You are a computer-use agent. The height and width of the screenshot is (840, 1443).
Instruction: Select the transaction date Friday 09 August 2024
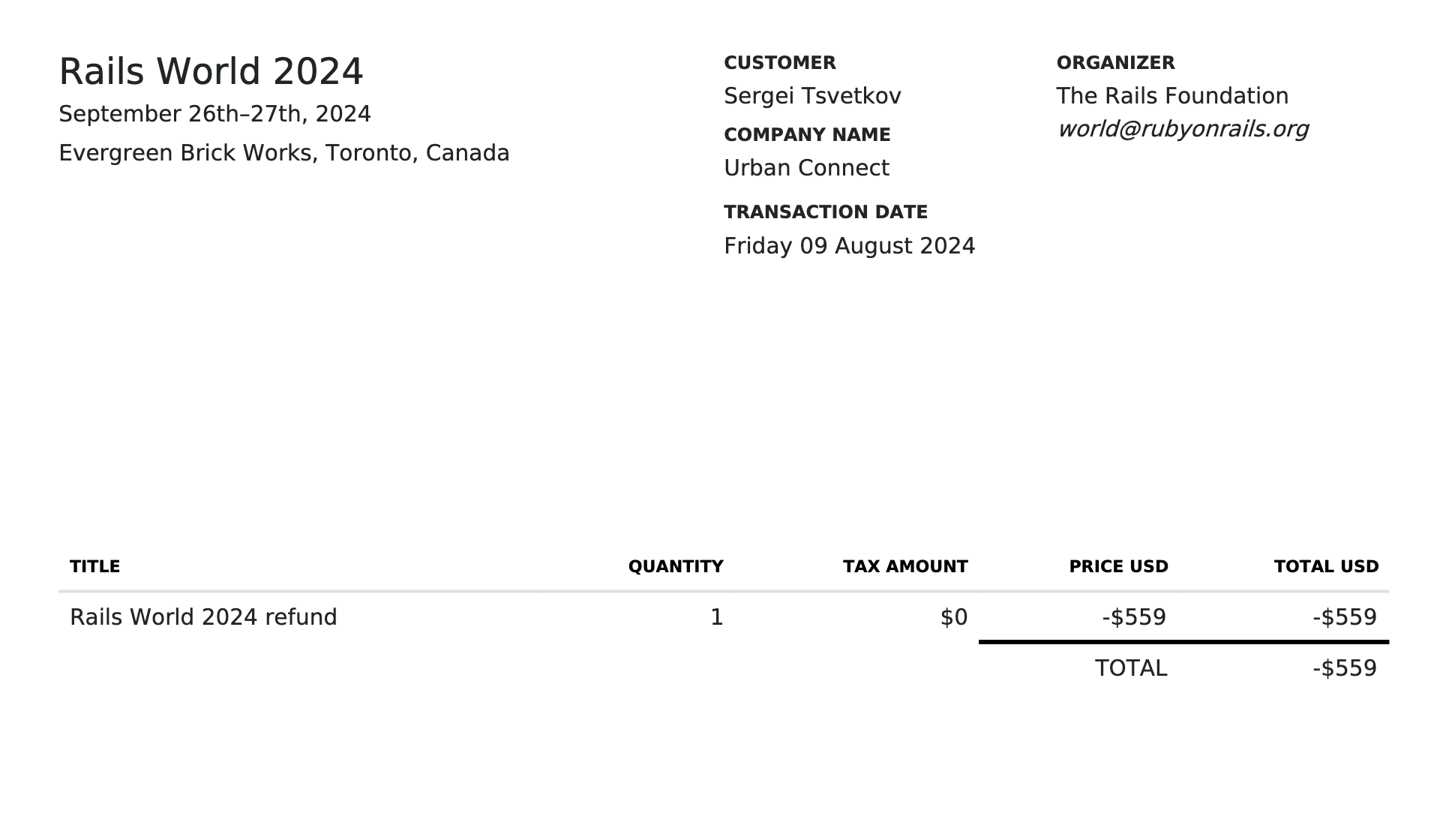tap(849, 246)
